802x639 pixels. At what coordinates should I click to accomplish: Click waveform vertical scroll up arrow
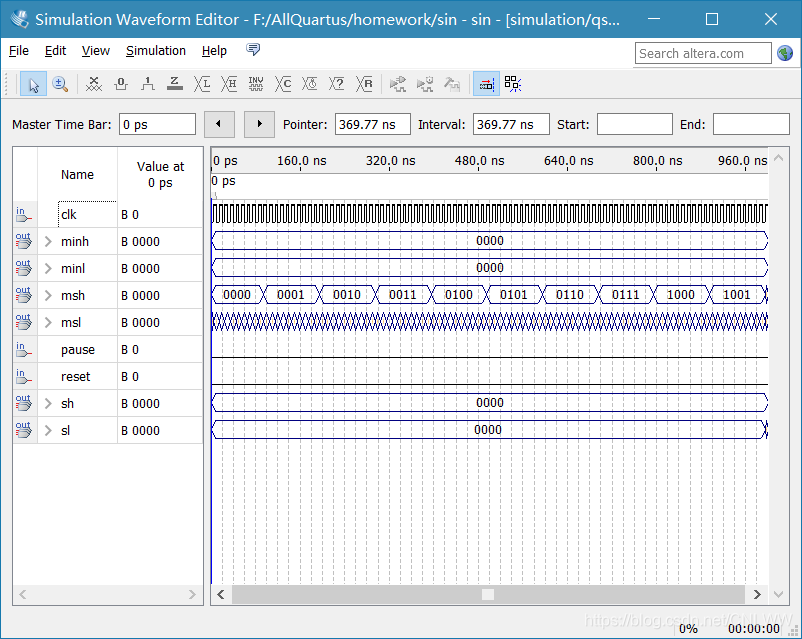click(778, 158)
